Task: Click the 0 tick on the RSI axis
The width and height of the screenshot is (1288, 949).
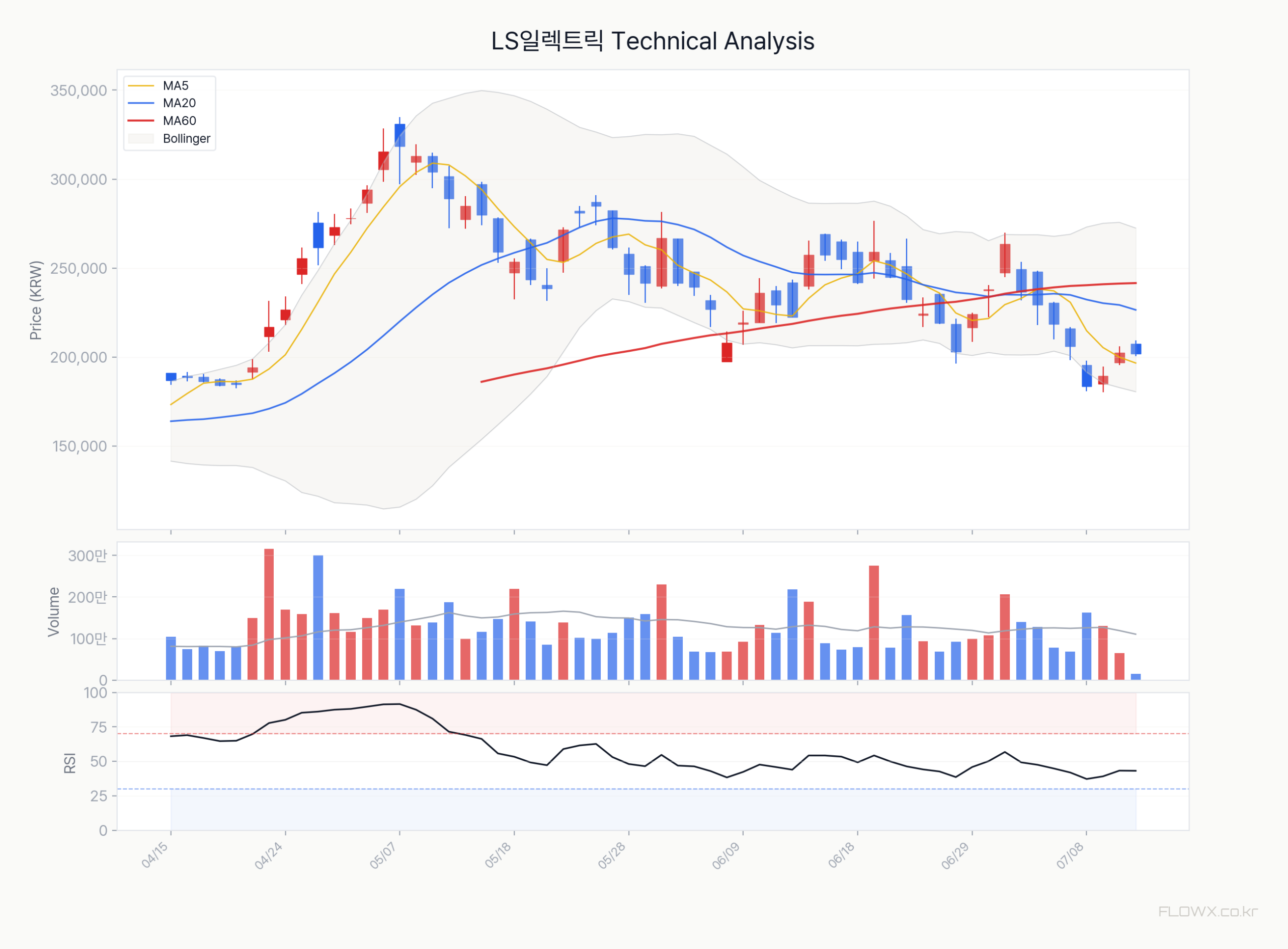Action: (103, 831)
